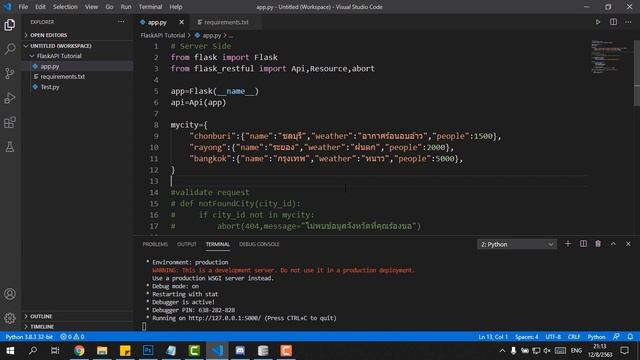Open File Explorer from taskbar
This screenshot has height=360, width=640.
point(102,351)
